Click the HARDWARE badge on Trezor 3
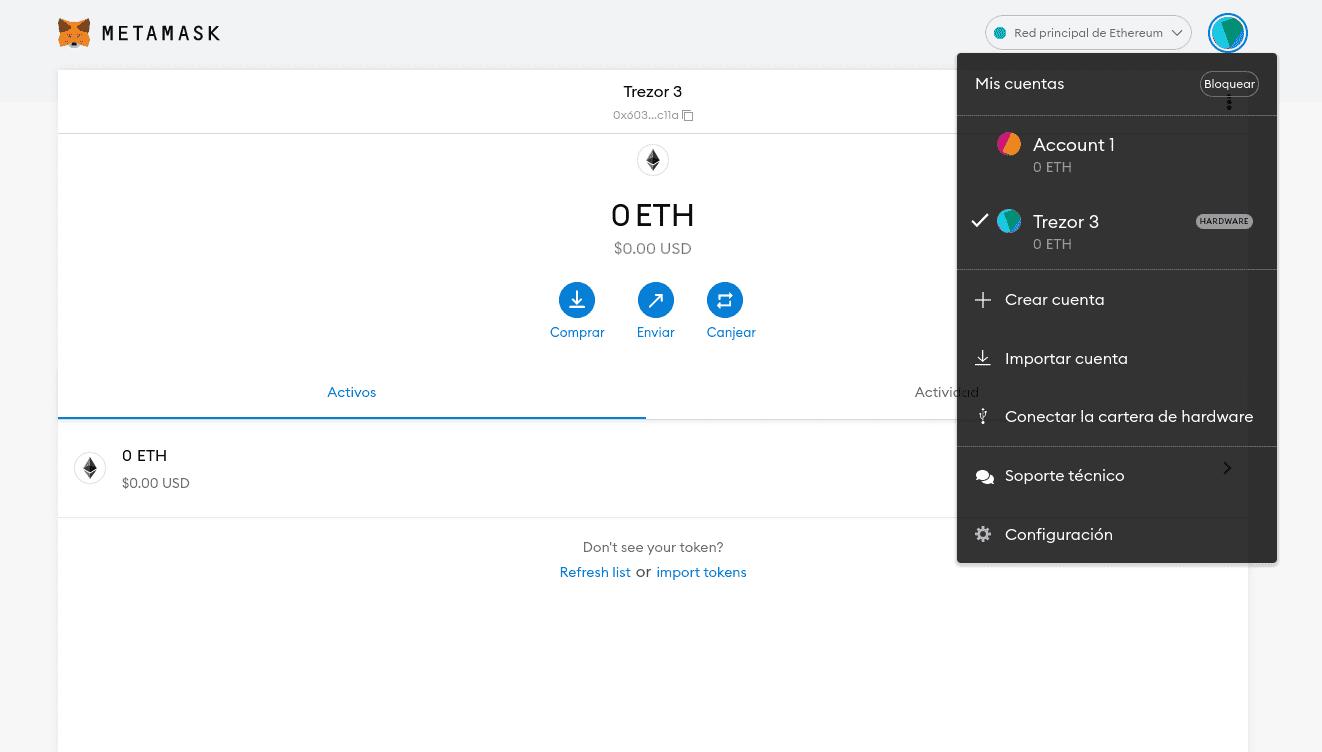1322x752 pixels. [x=1224, y=221]
